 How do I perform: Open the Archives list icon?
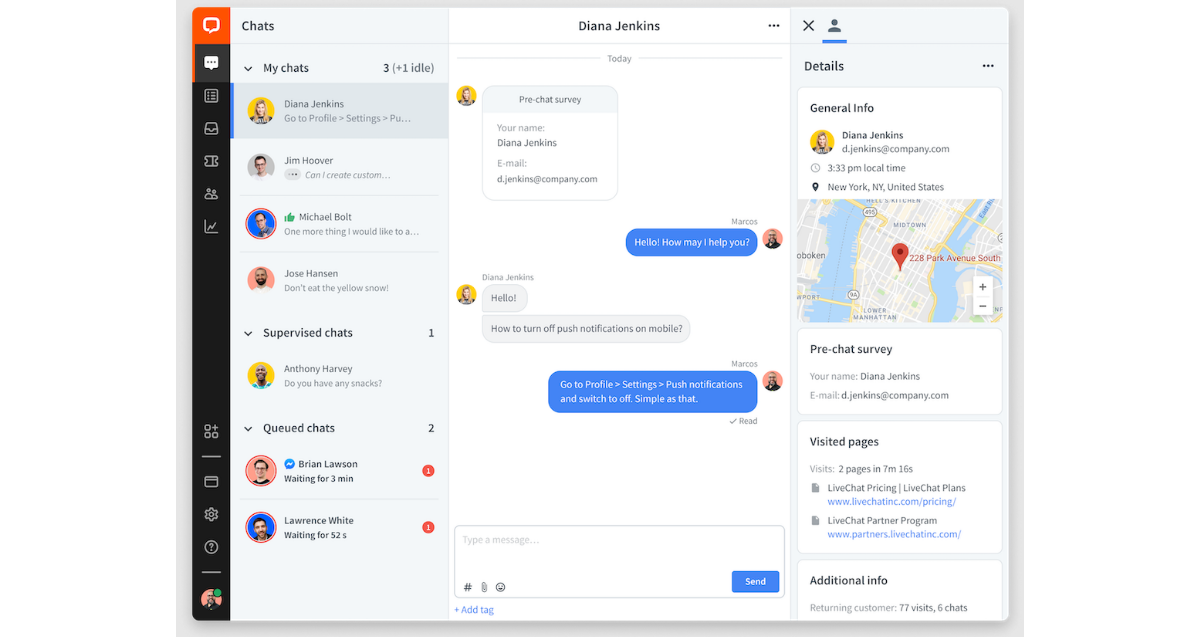point(211,96)
